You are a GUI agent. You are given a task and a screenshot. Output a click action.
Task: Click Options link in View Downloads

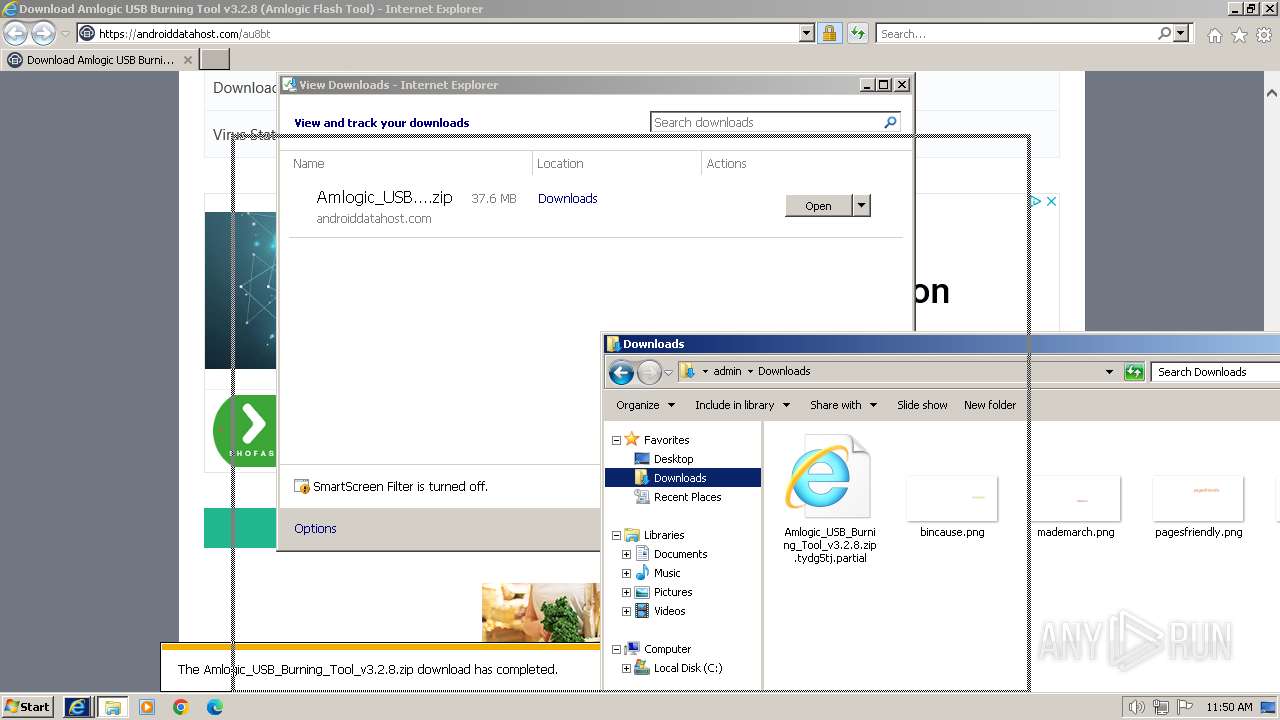pyautogui.click(x=315, y=528)
